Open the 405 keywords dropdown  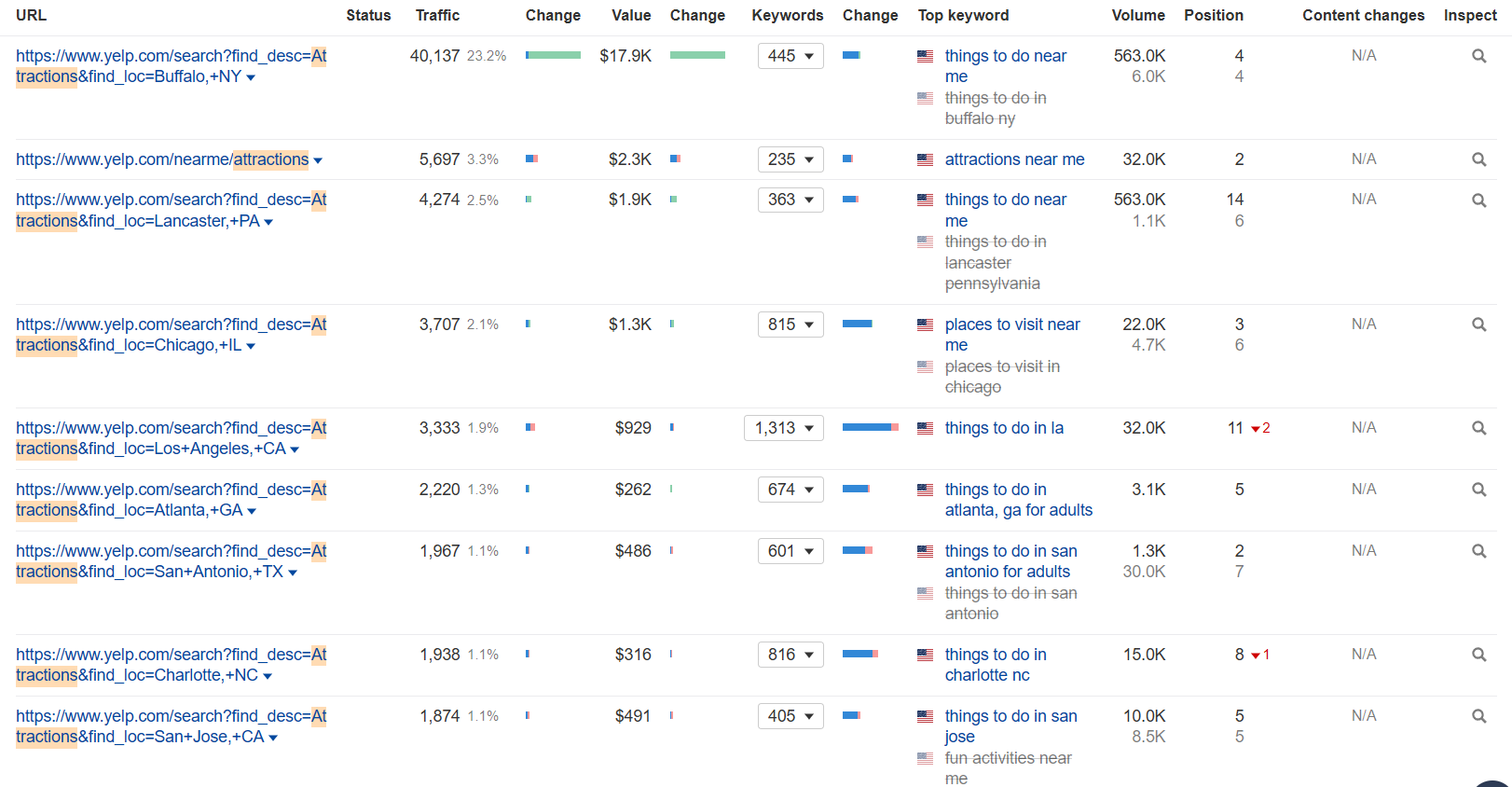[790, 716]
